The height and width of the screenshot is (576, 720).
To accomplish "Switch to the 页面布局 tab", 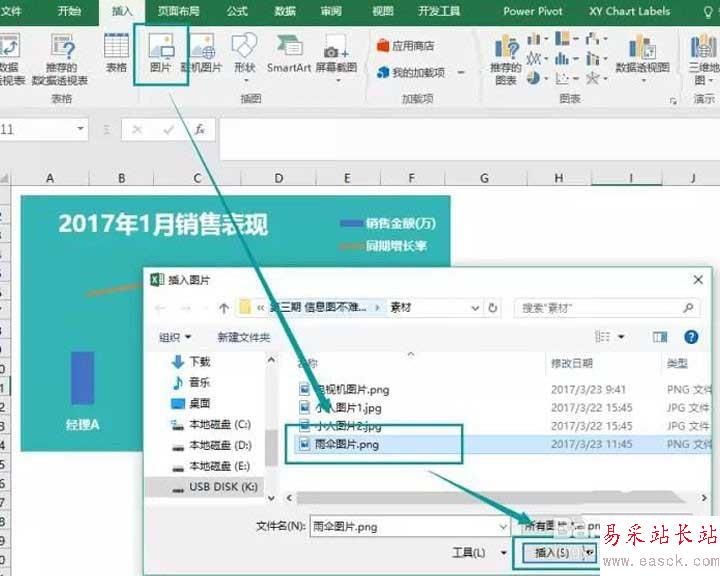I will click(x=179, y=11).
